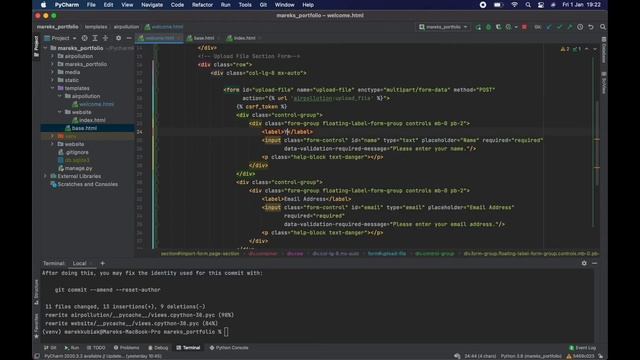Open Search Everywhere magnifier in toolbar
This screenshot has width=640, height=360.
[x=603, y=27]
